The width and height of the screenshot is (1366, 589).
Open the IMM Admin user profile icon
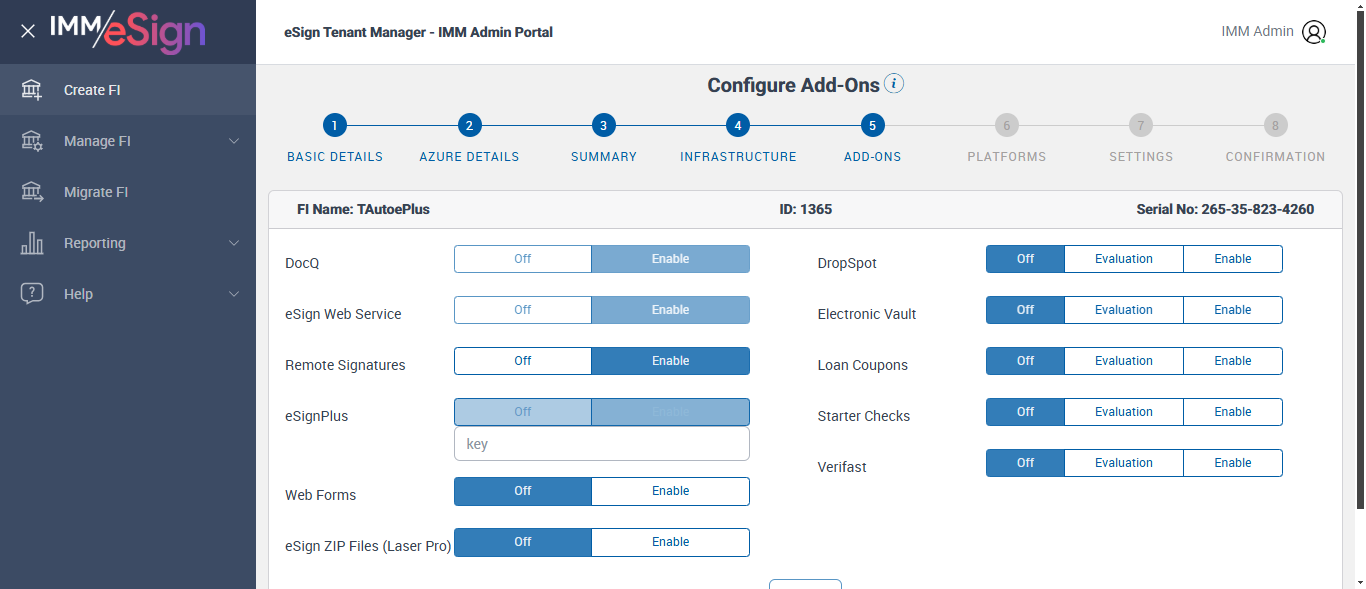[x=1313, y=32]
